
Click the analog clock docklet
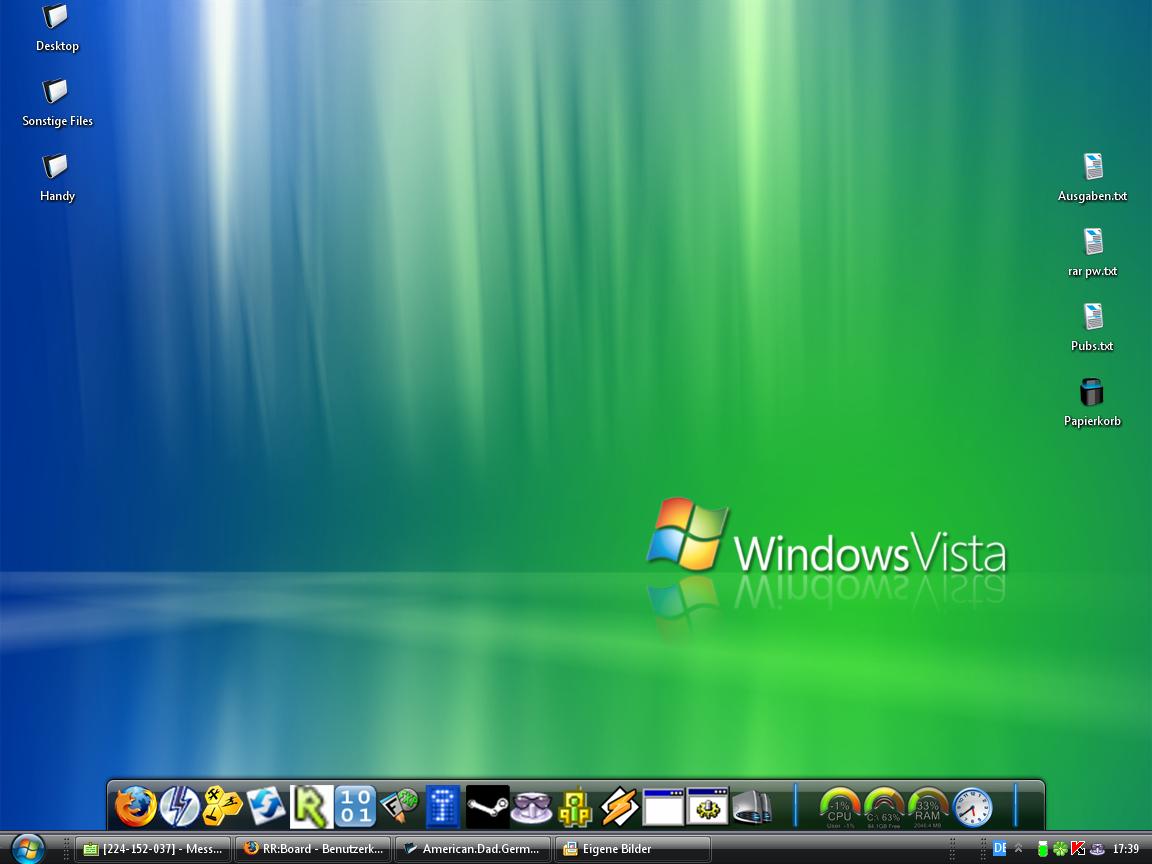[x=972, y=807]
